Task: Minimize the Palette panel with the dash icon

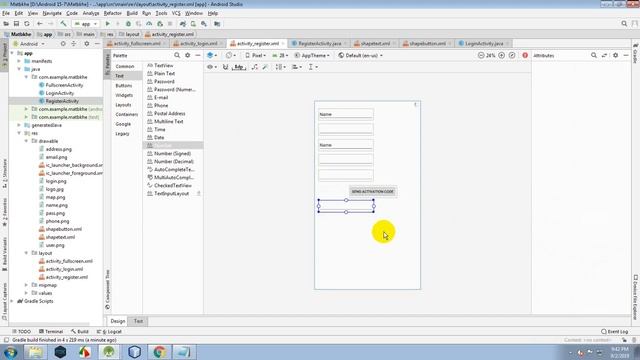Action: coord(198,55)
